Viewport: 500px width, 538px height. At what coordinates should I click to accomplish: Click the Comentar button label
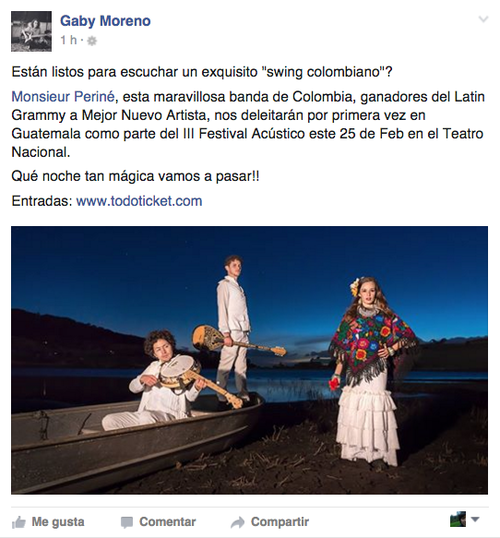tap(167, 522)
